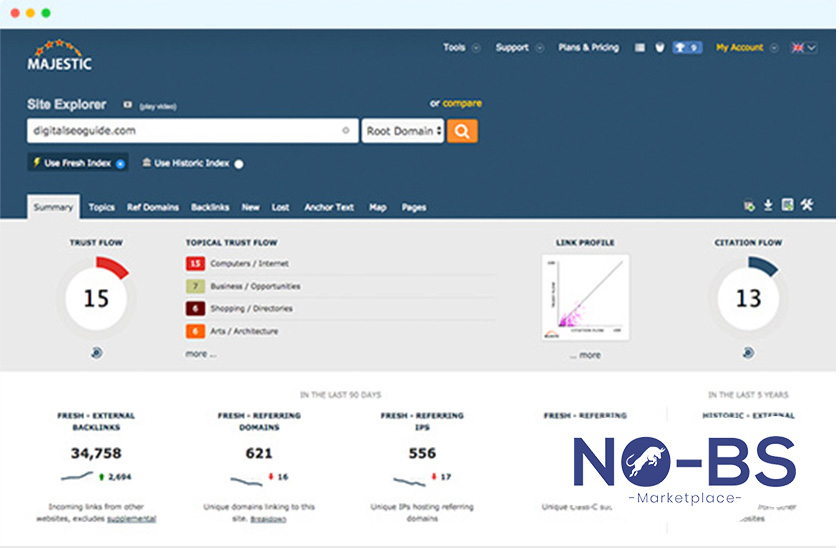Open the Anchor Text tab
Viewport: 840px width, 548px height.
point(329,207)
